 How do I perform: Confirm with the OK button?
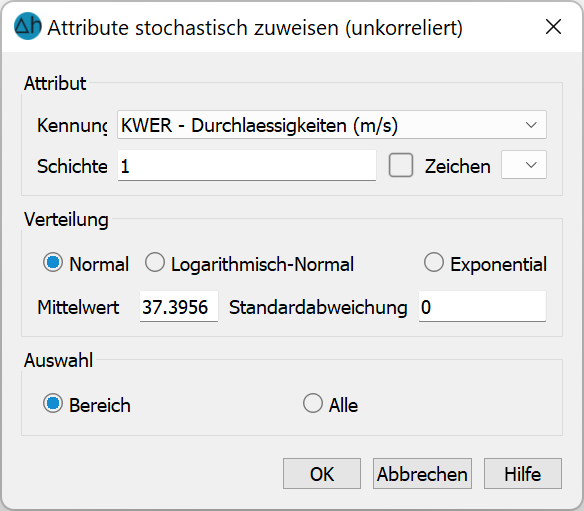pyautogui.click(x=322, y=474)
